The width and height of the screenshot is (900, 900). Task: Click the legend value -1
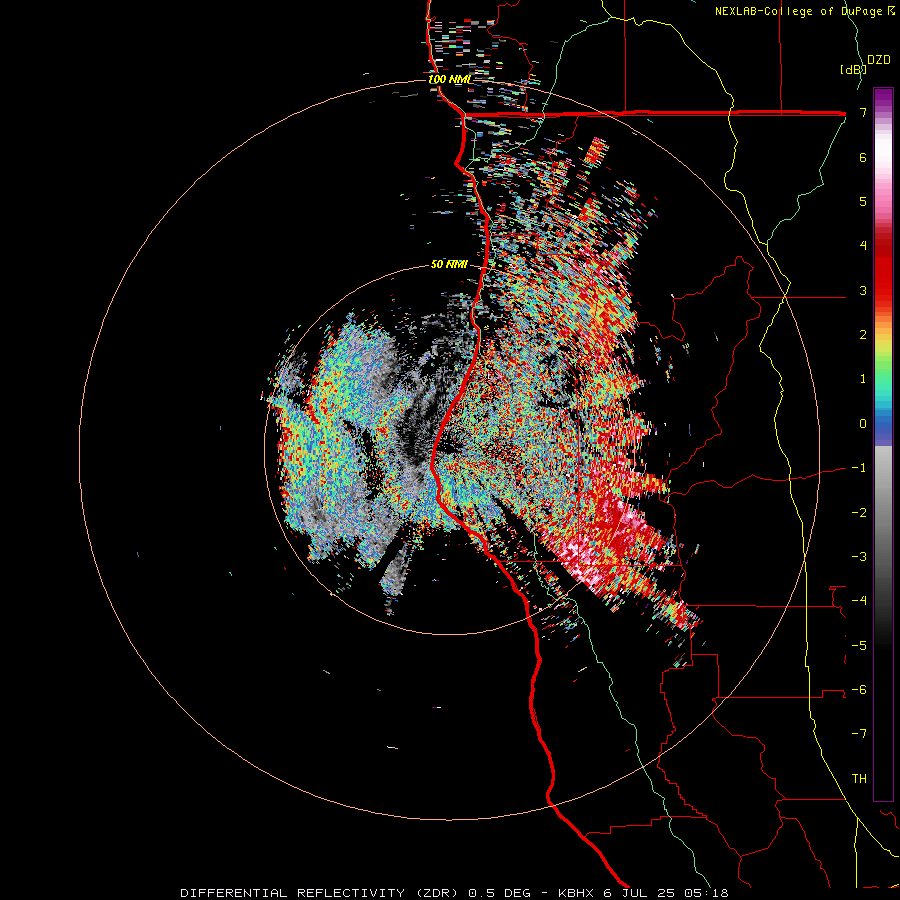tap(859, 468)
